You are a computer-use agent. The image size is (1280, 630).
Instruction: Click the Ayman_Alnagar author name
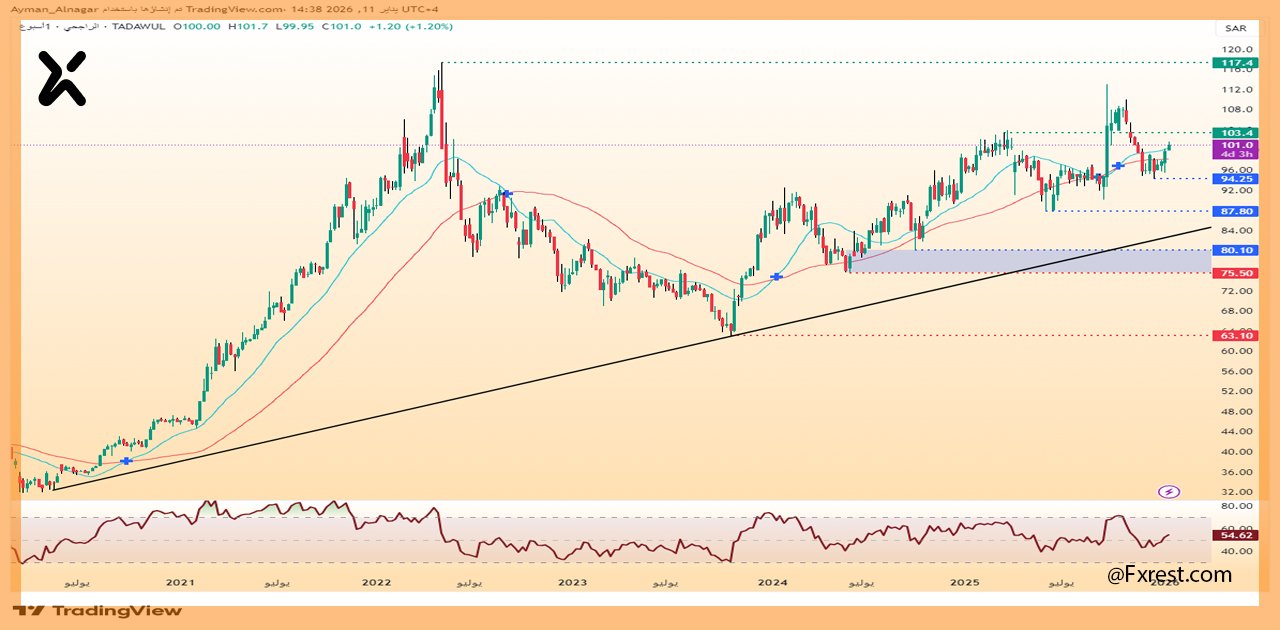coord(49,7)
